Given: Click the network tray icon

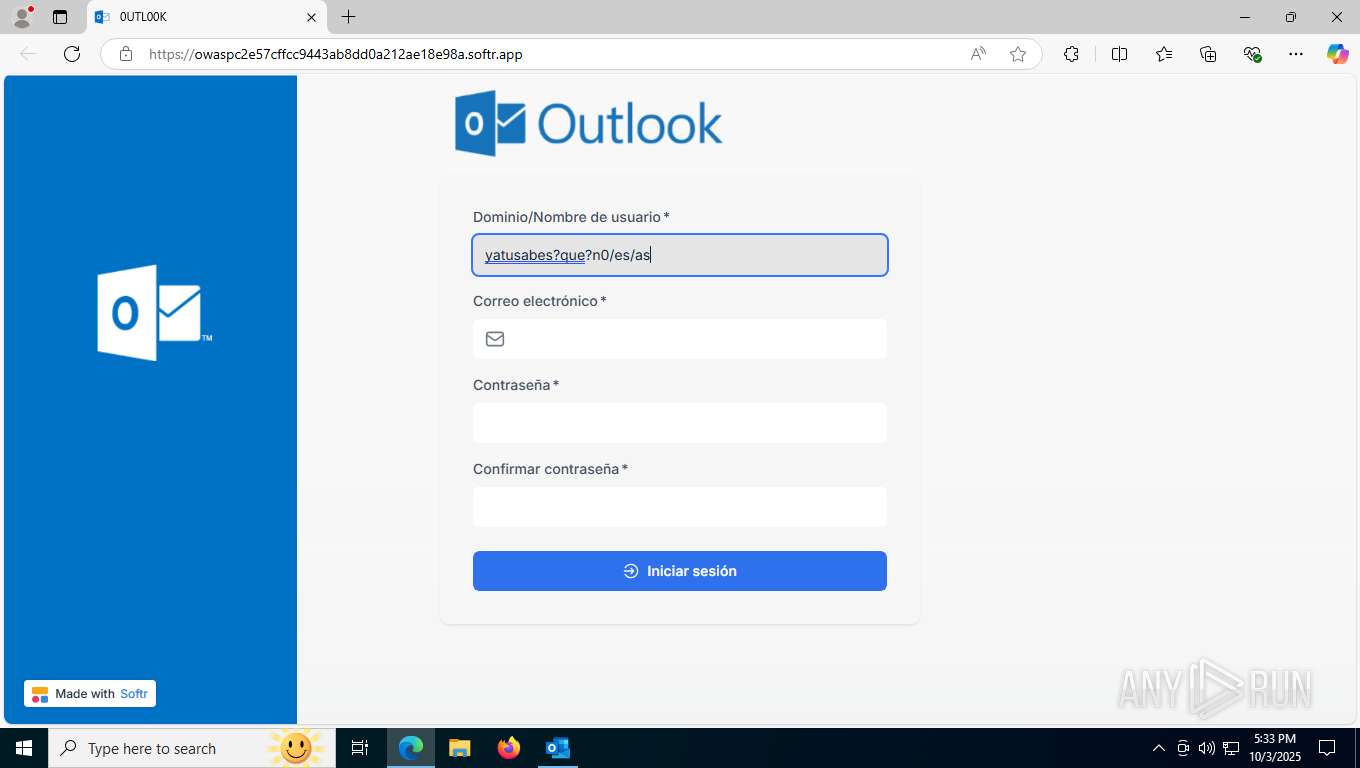Looking at the screenshot, I should (1229, 748).
